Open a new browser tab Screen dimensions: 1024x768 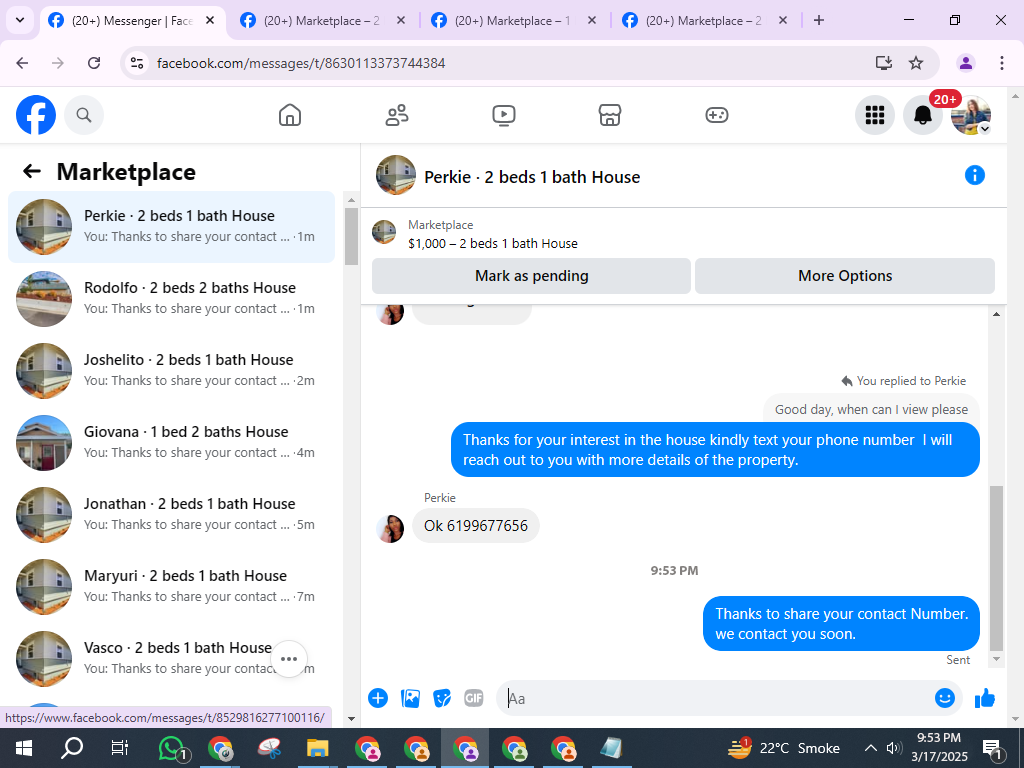tap(818, 20)
